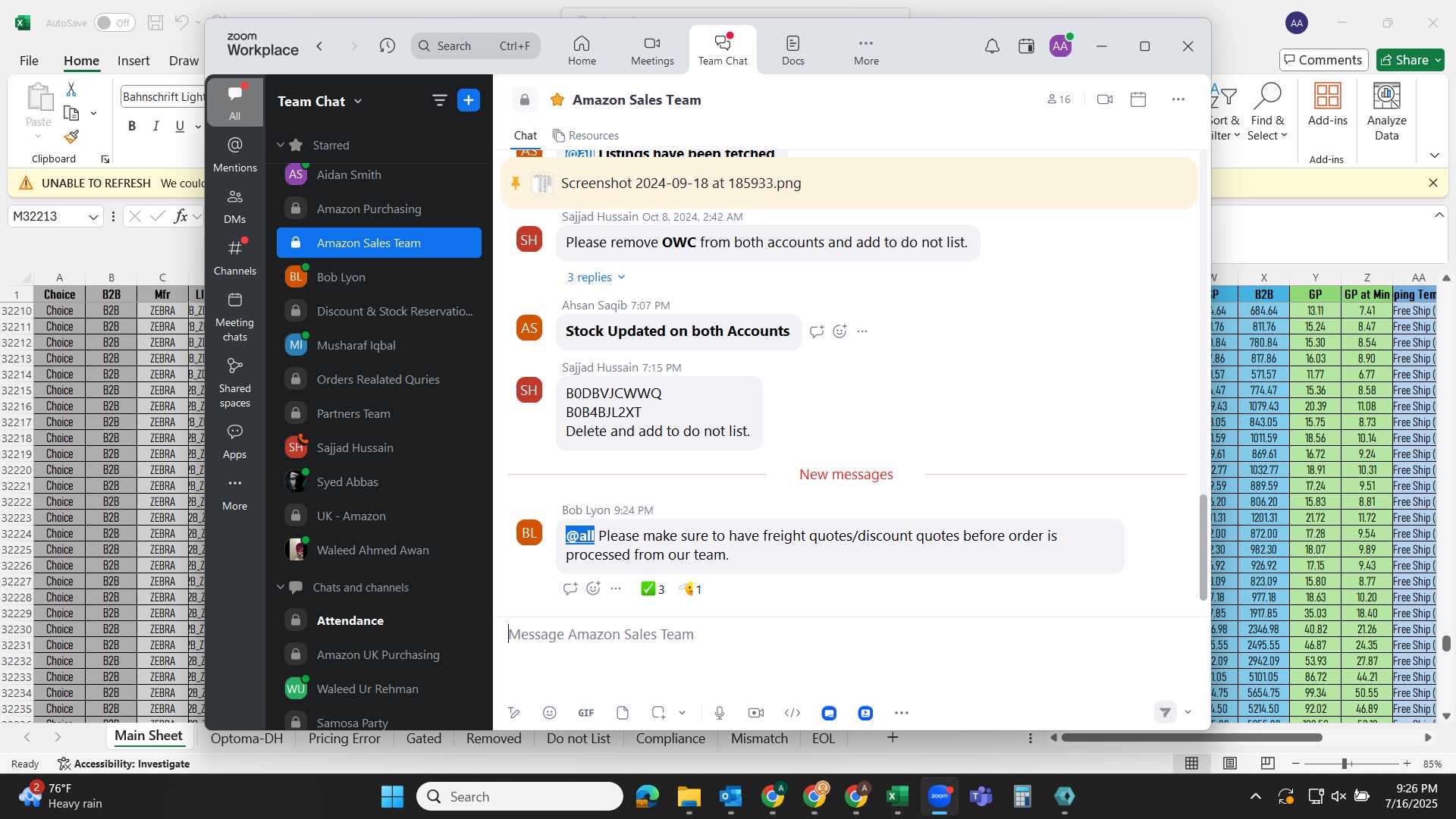
Task: Open the send options dropdown arrow
Action: [x=1188, y=712]
